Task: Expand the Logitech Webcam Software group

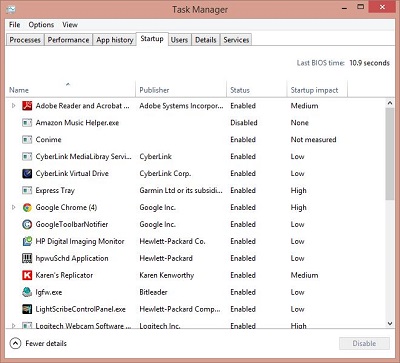Action: [x=14, y=326]
